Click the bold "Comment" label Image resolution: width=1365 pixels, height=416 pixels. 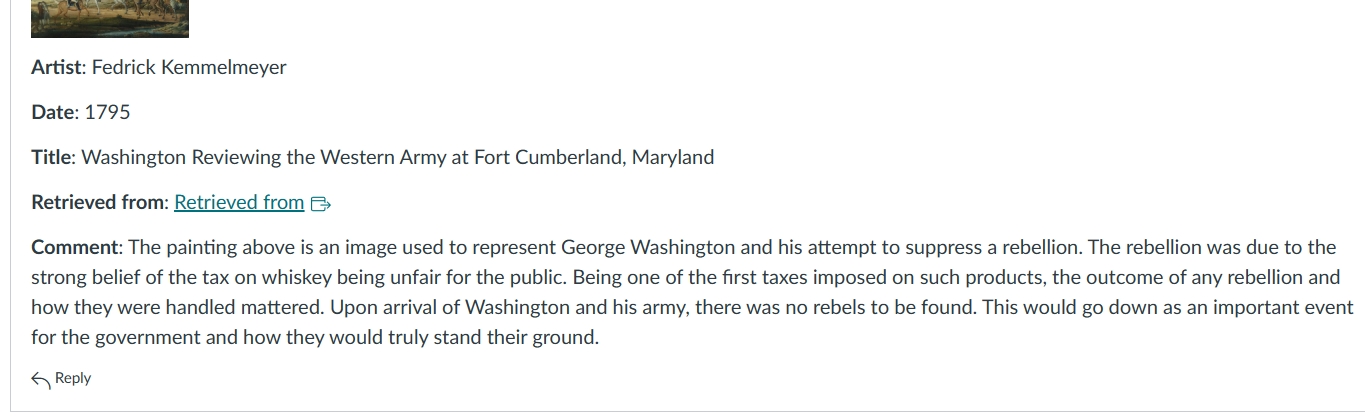(75, 247)
